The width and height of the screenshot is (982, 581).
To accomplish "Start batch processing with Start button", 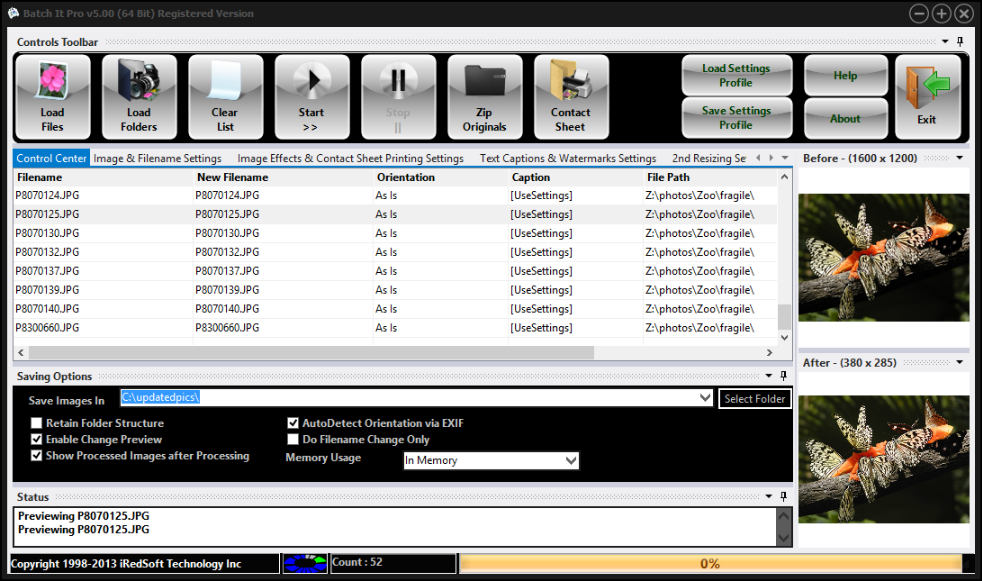I will click(311, 97).
